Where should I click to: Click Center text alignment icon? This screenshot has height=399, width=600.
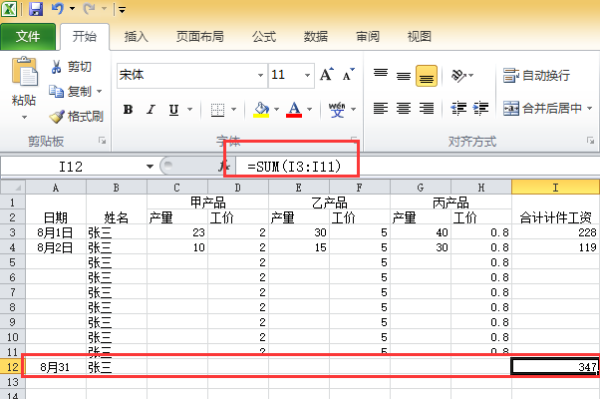pyautogui.click(x=403, y=109)
